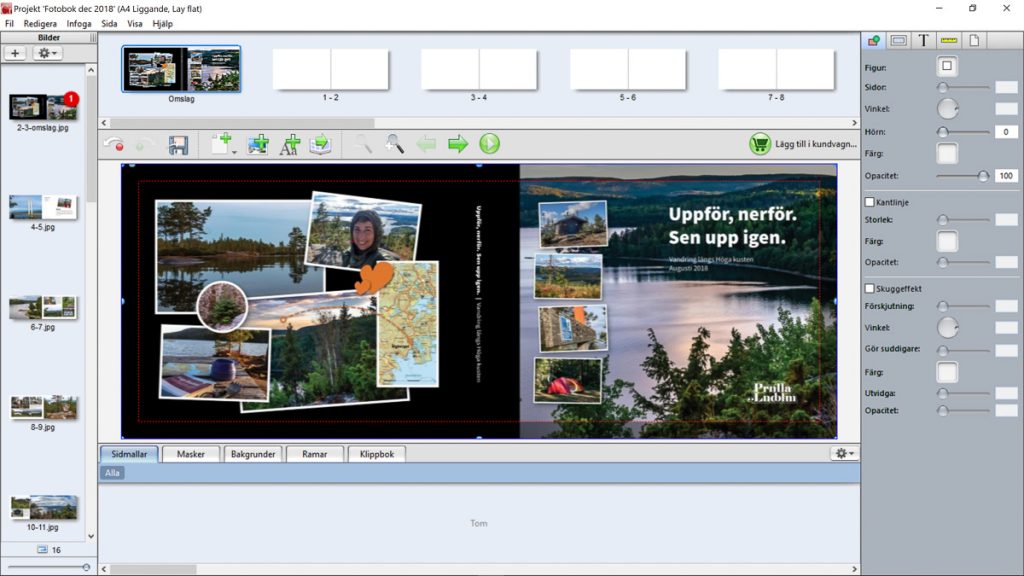
Task: Click the Figur Färg color swatch
Action: pyautogui.click(x=947, y=153)
